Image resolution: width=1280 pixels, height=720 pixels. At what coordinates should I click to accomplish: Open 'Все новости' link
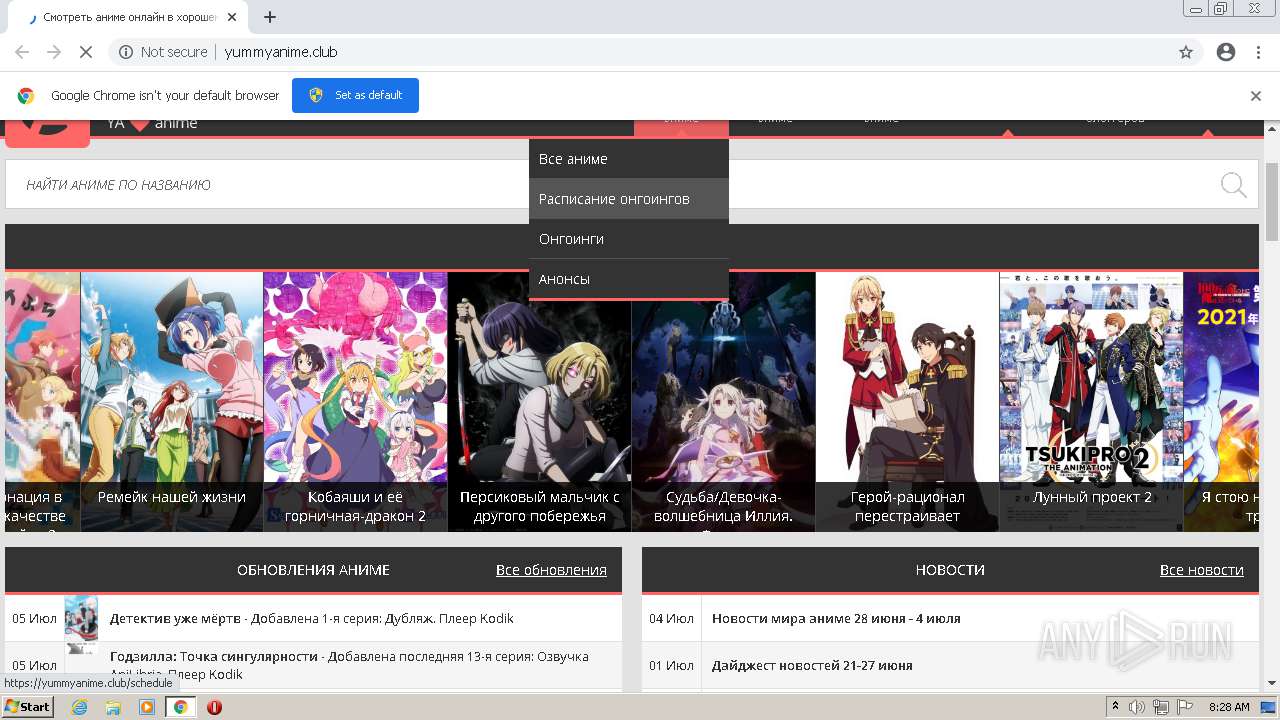1202,570
